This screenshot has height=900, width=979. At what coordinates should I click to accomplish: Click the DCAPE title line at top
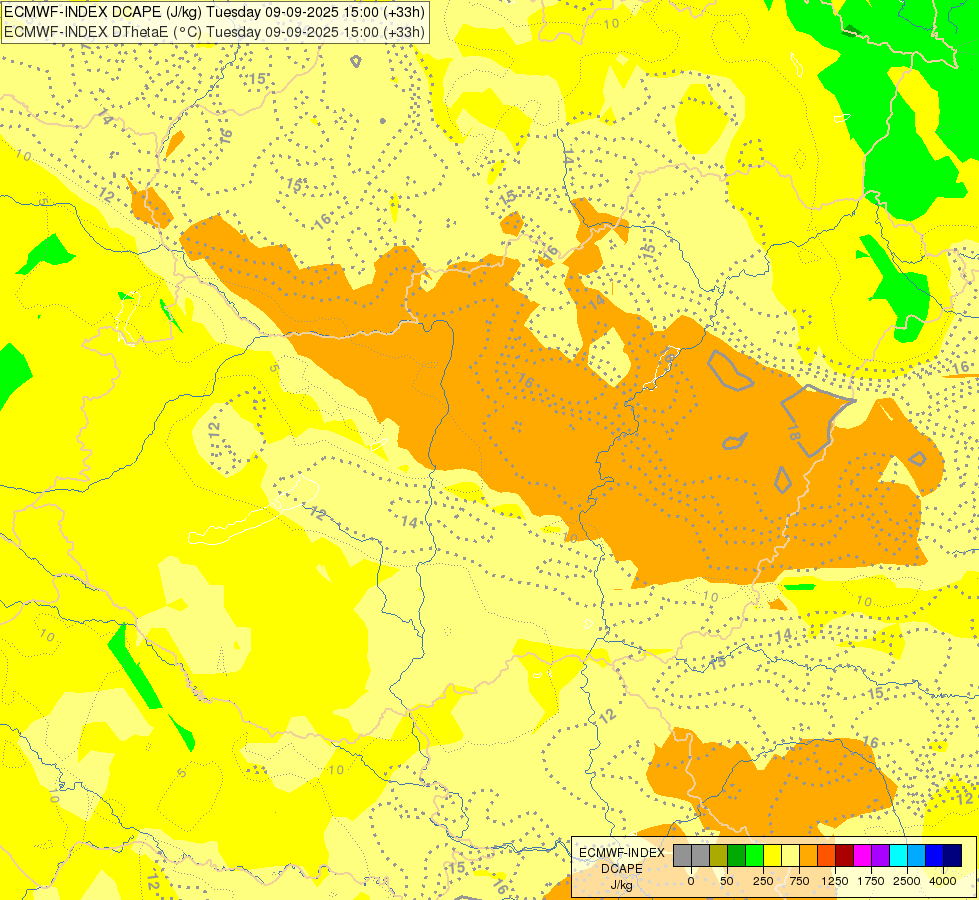tap(214, 12)
